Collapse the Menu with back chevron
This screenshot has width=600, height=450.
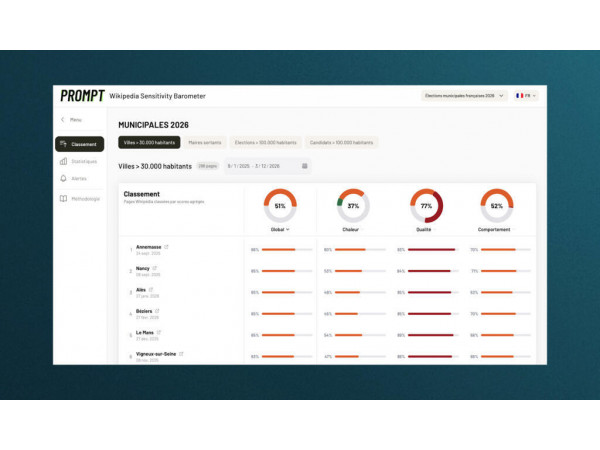coord(62,120)
